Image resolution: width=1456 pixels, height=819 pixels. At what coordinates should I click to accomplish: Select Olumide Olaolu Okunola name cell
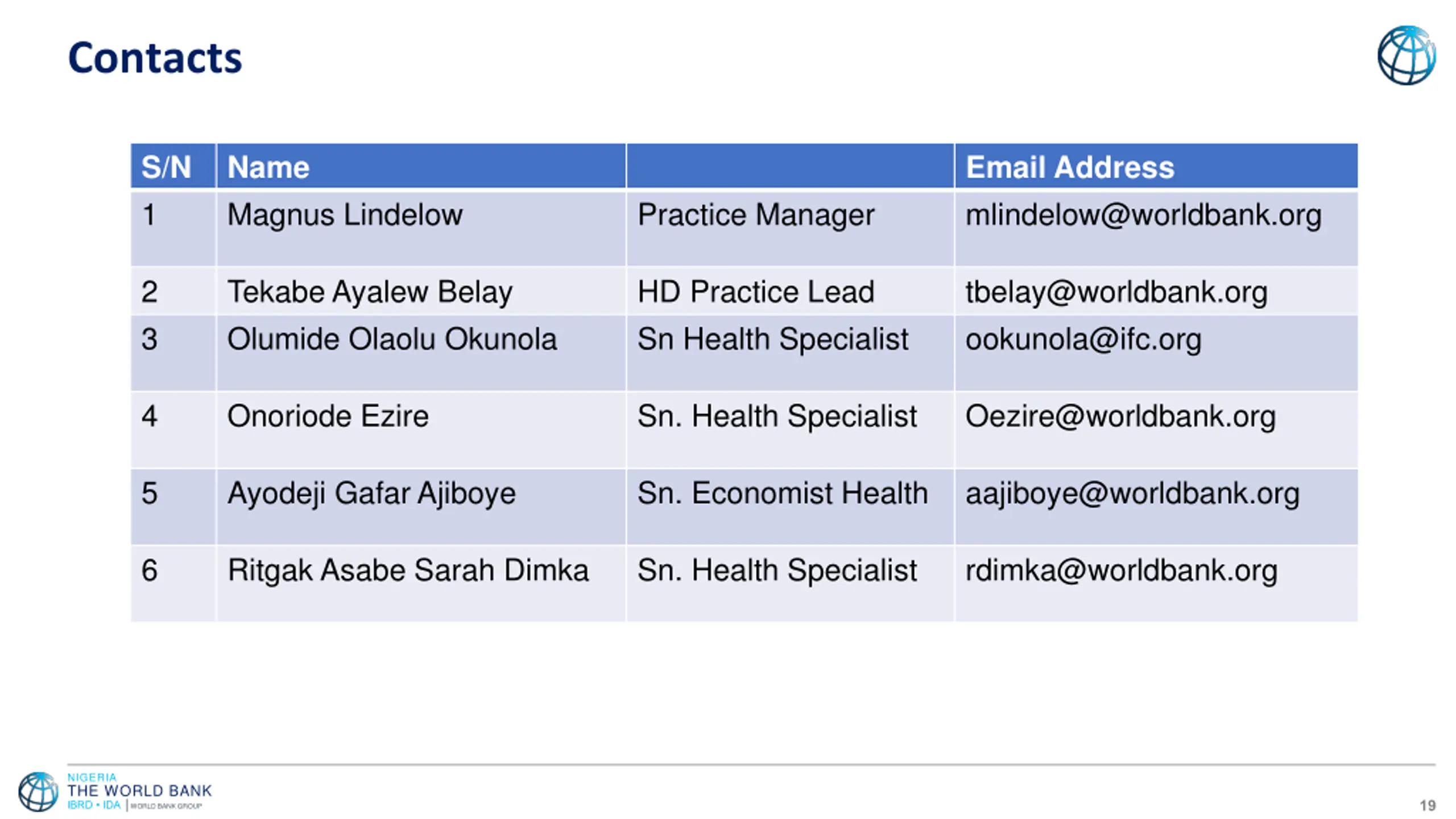[392, 340]
